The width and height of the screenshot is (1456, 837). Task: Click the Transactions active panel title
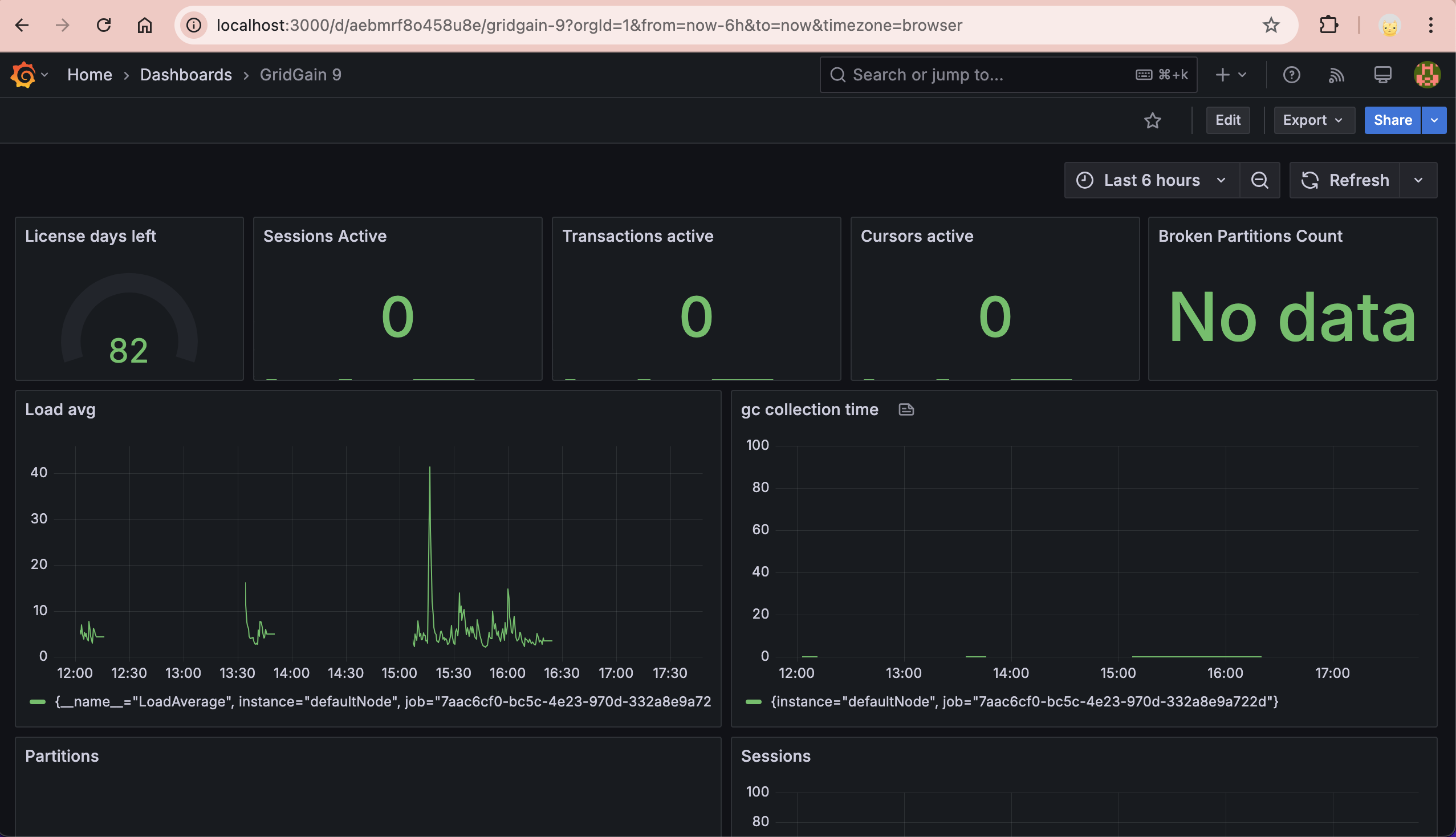click(637, 236)
